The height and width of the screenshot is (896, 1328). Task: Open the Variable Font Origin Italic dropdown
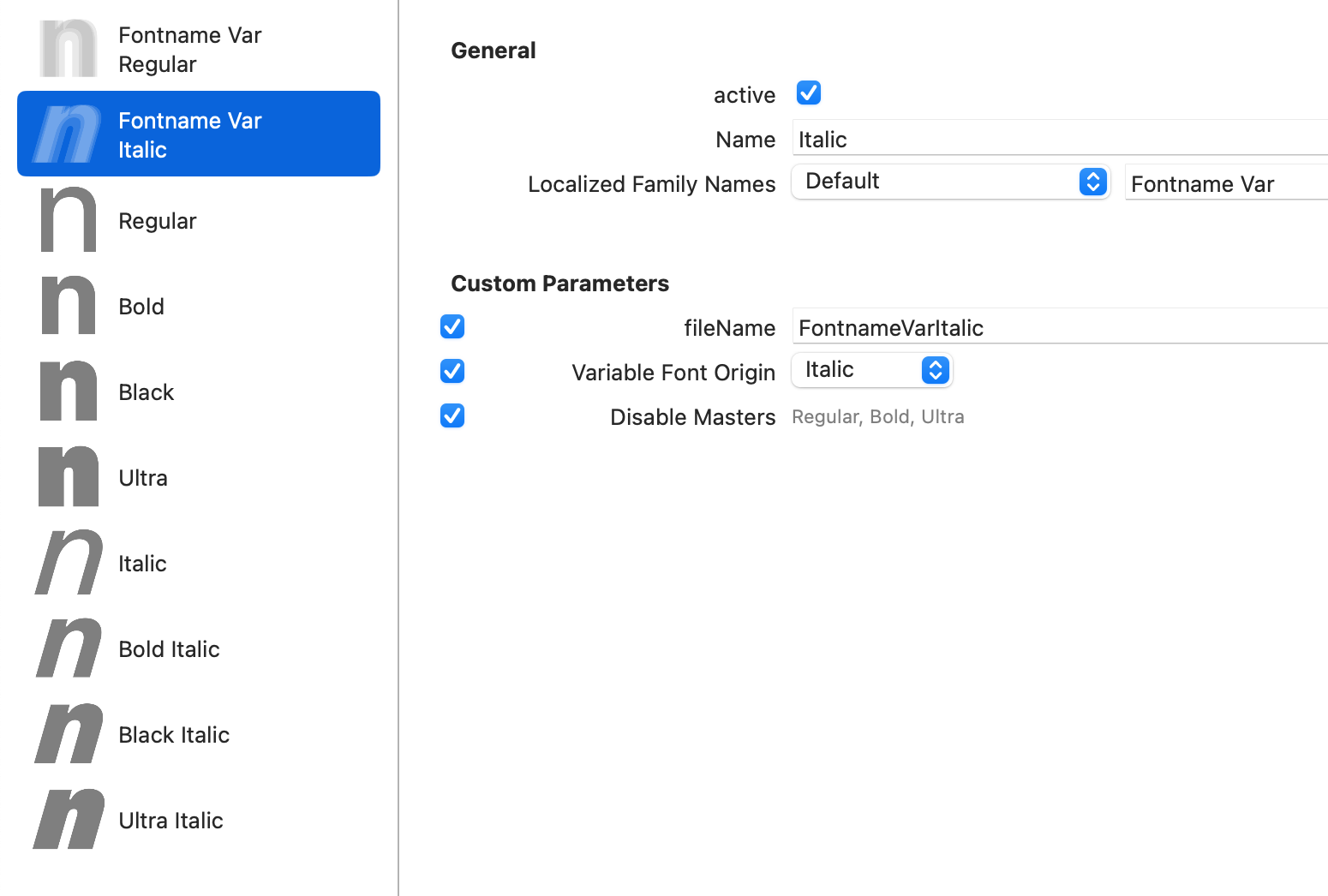click(871, 370)
